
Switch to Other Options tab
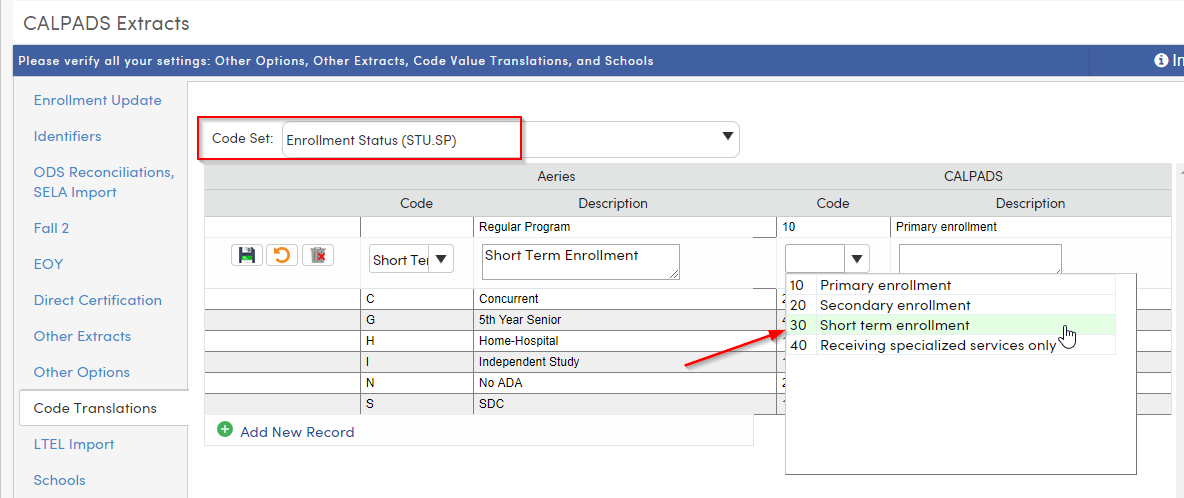tap(82, 373)
